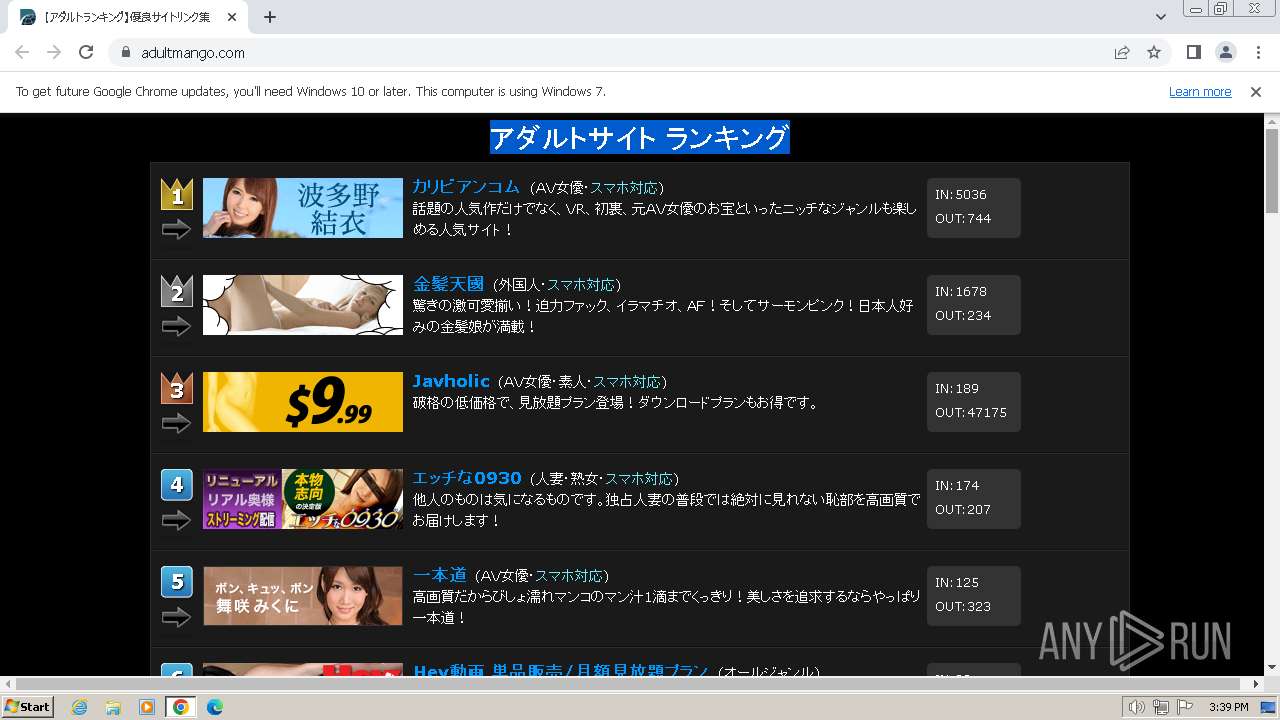Screen dimensions: 1280x720
Task: Open Microsoft Edge from the taskbar
Action: [x=215, y=707]
